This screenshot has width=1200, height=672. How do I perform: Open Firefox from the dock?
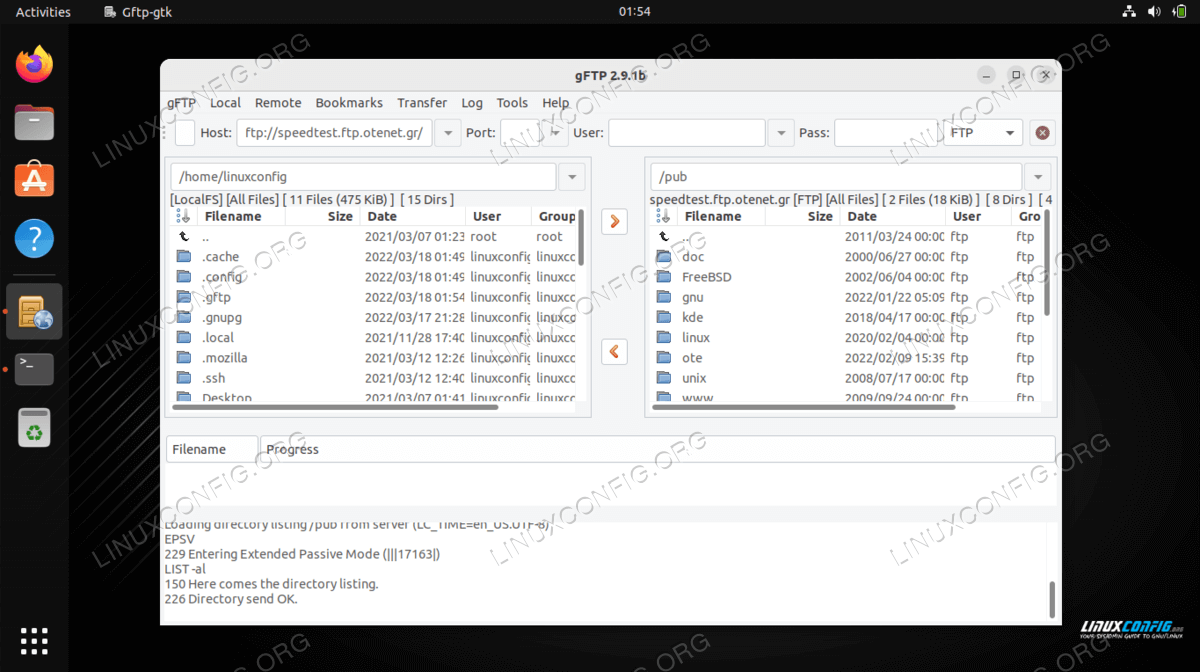point(34,66)
